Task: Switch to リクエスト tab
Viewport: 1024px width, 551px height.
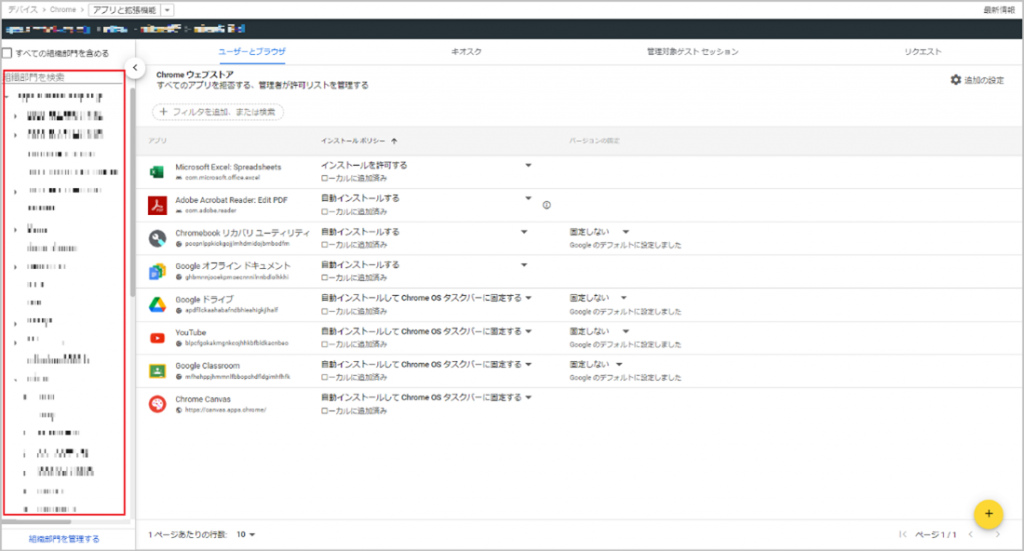Action: [x=923, y=52]
